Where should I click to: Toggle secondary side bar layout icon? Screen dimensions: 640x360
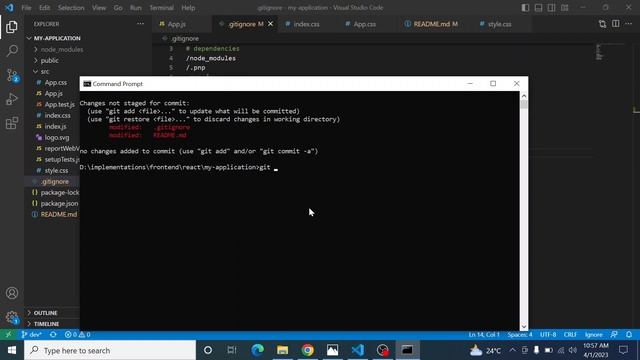pyautogui.click(x=551, y=8)
